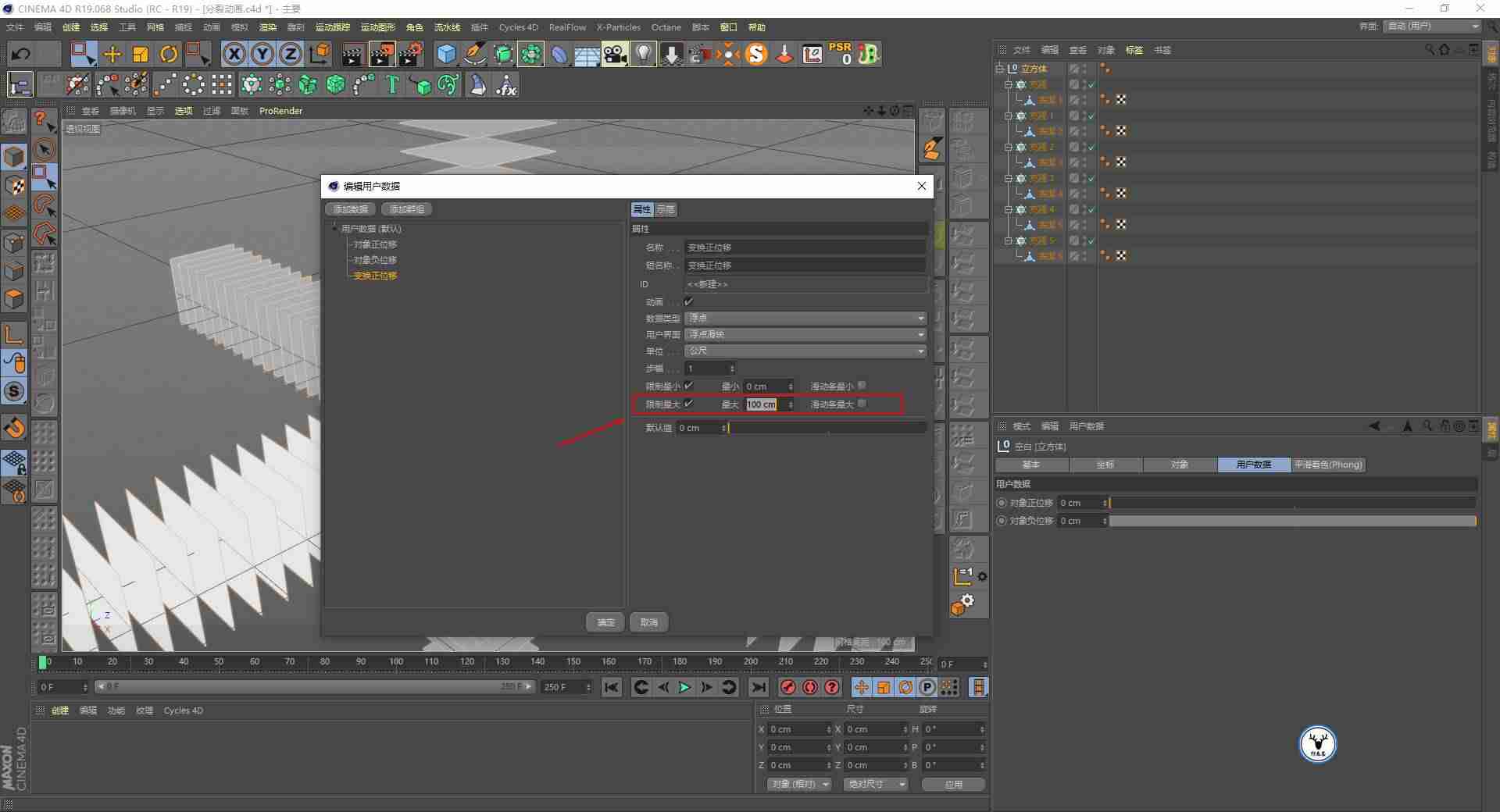
Task: Search in the Object Manager
Action: (1430, 49)
